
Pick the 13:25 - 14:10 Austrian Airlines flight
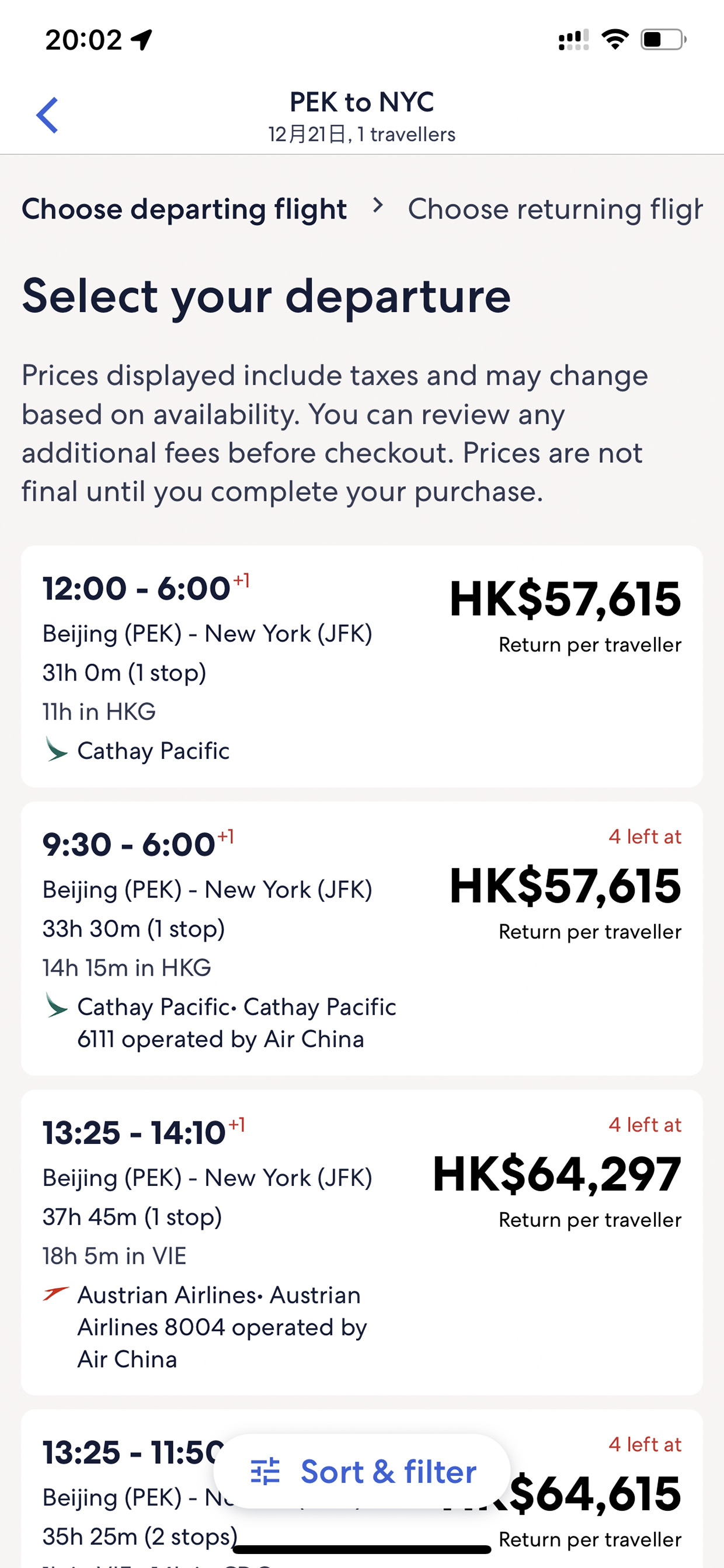coord(362,1243)
